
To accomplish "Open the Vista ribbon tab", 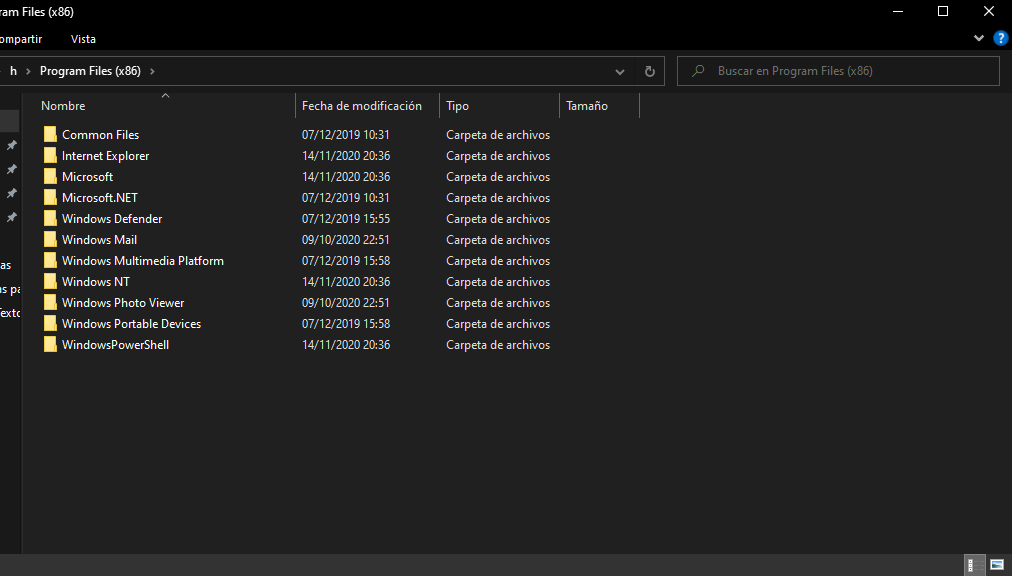I will (x=83, y=39).
